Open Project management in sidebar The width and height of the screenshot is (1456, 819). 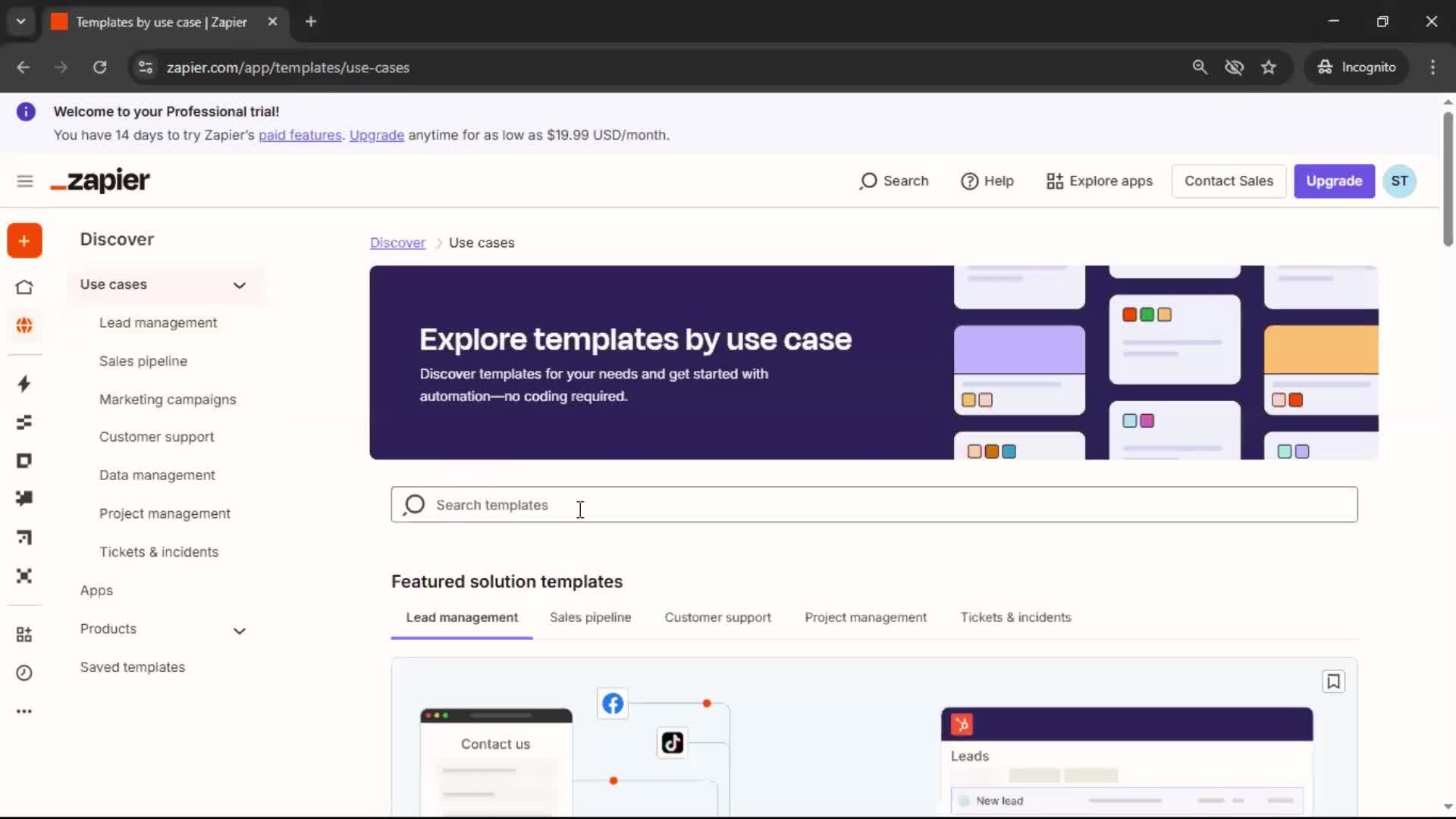[165, 514]
